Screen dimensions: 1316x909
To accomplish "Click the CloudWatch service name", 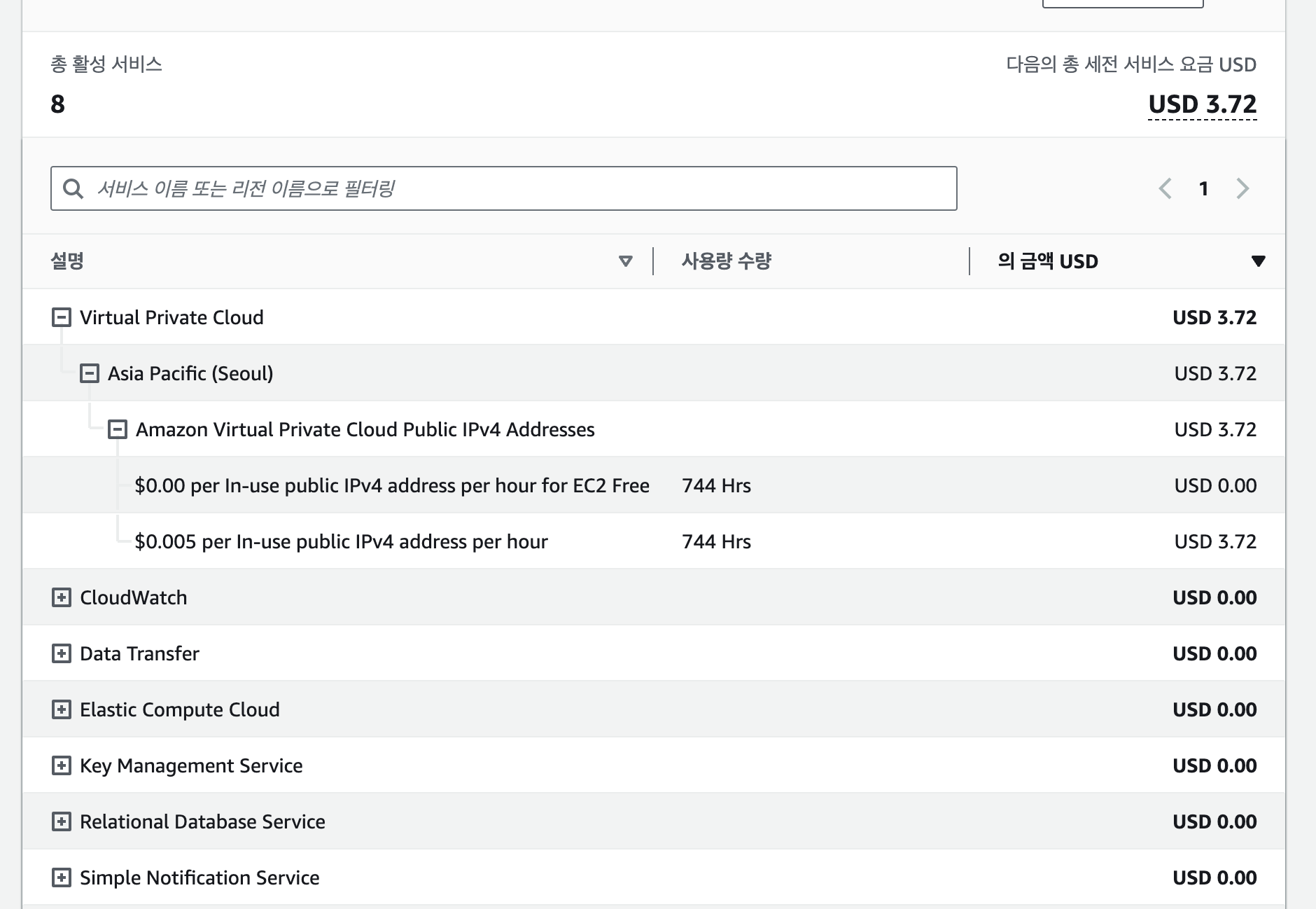I will click(x=134, y=597).
